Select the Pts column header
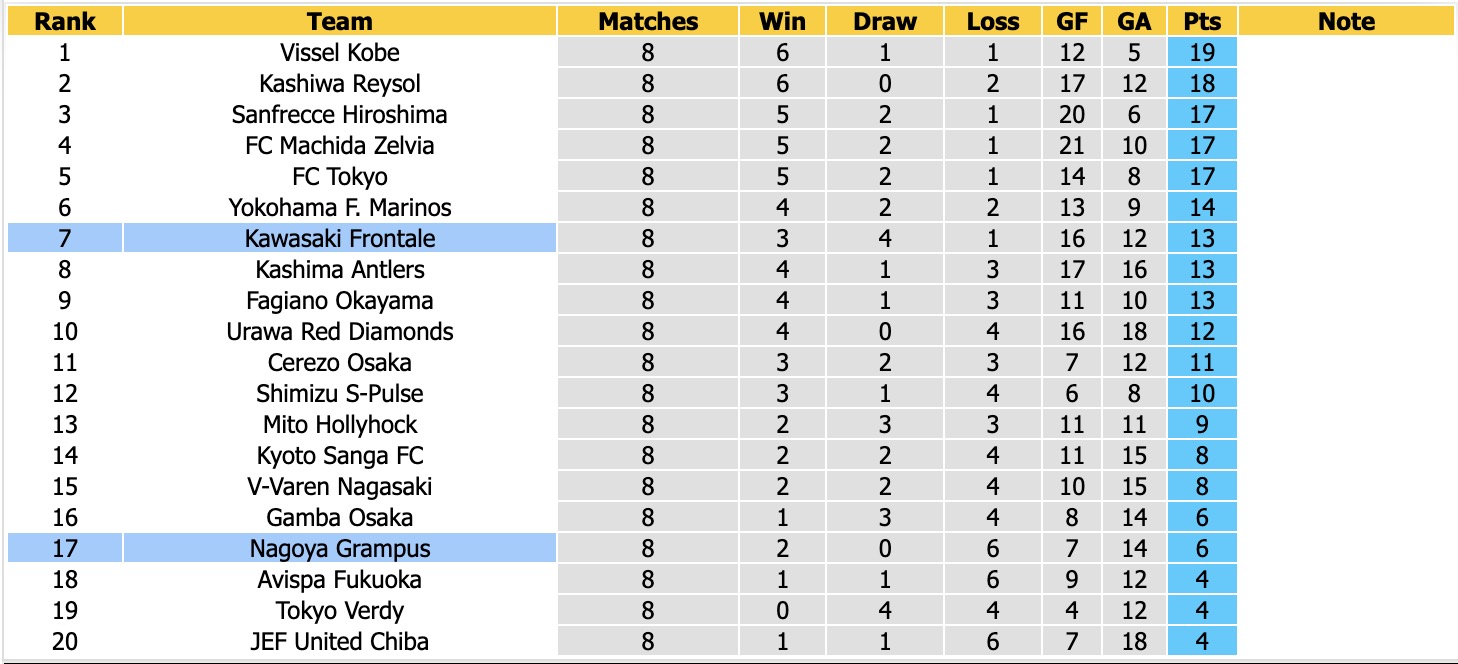The height and width of the screenshot is (664, 1458). [1202, 21]
